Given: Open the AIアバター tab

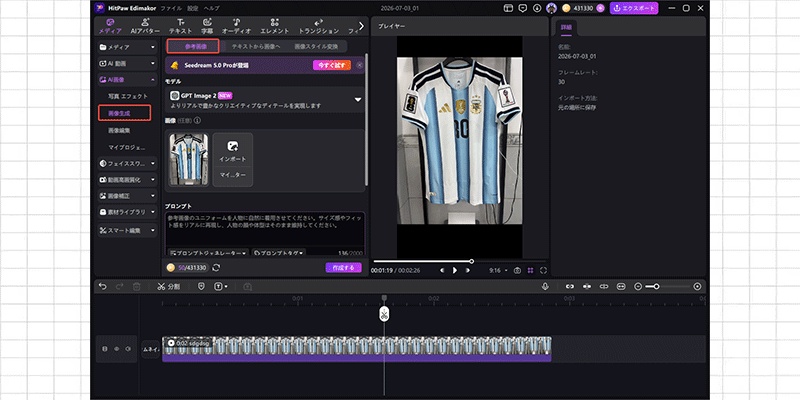Looking at the screenshot, I should [x=145, y=26].
